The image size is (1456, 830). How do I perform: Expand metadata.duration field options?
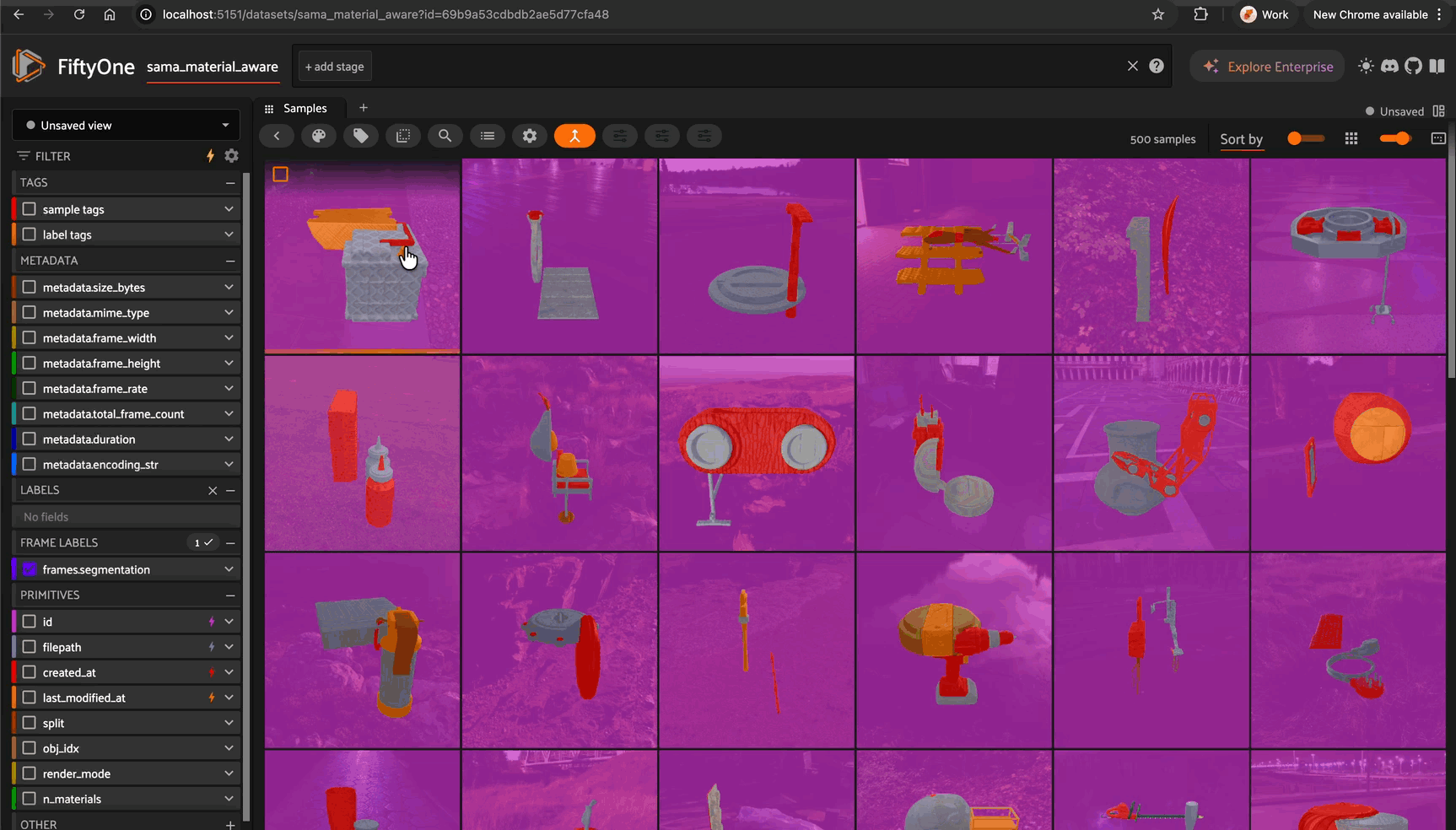click(229, 439)
